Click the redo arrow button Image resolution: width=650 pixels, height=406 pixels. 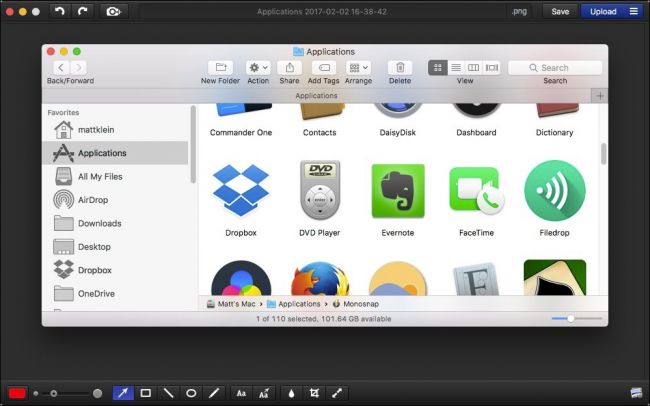[82, 11]
